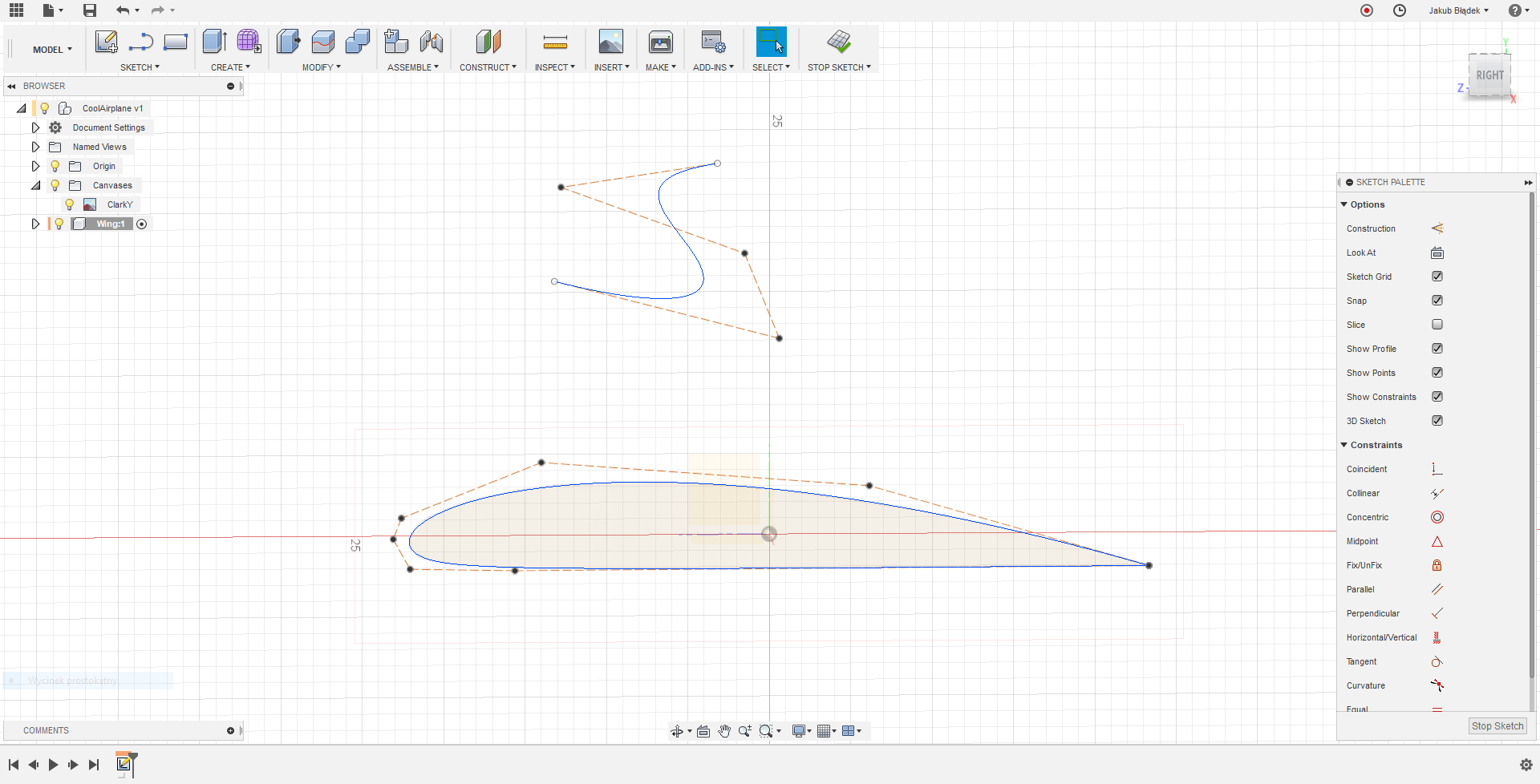This screenshot has width=1540, height=784.
Task: Click the Construction option icon
Action: coord(1437,228)
